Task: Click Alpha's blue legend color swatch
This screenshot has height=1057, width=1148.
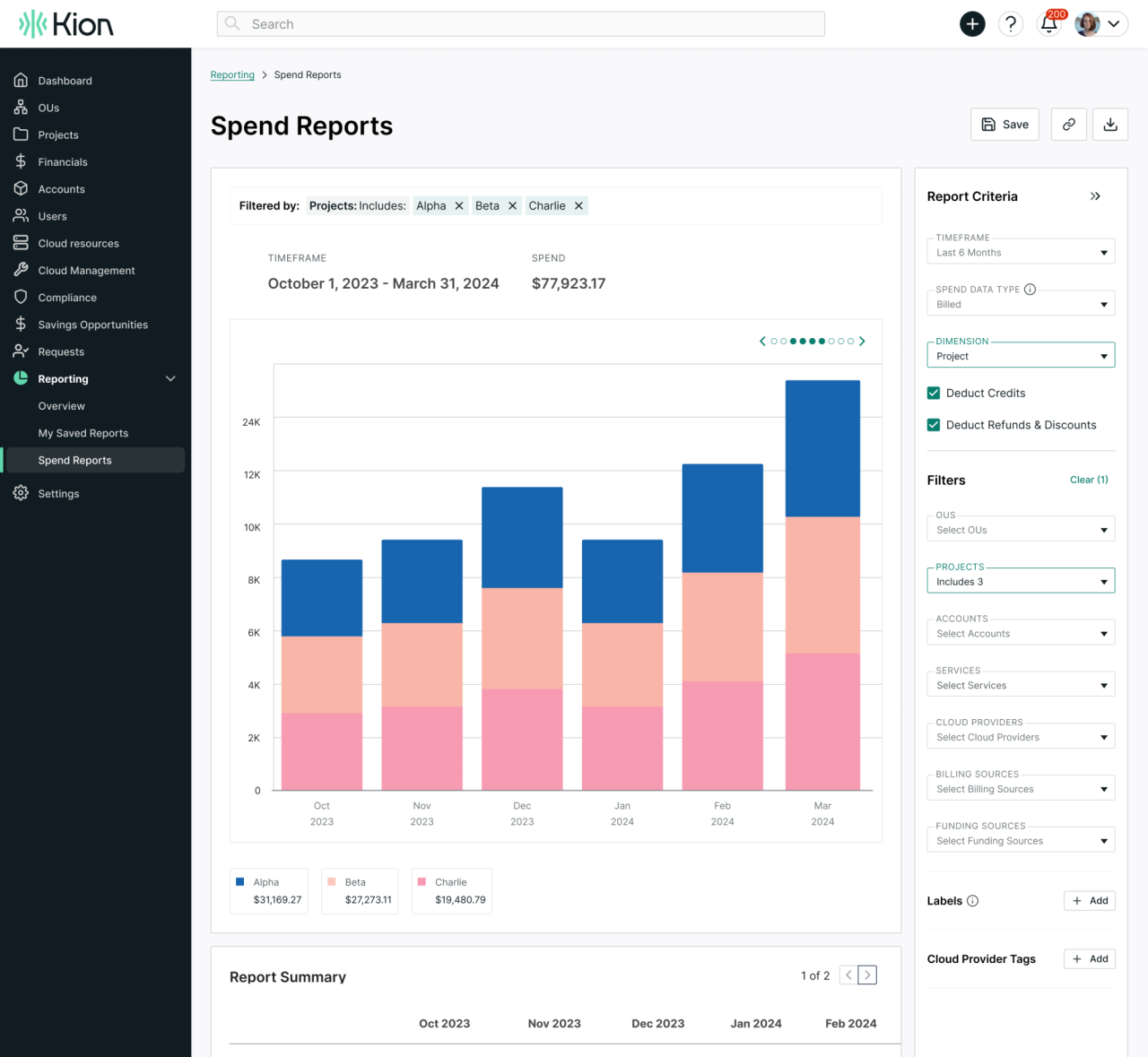Action: click(240, 881)
